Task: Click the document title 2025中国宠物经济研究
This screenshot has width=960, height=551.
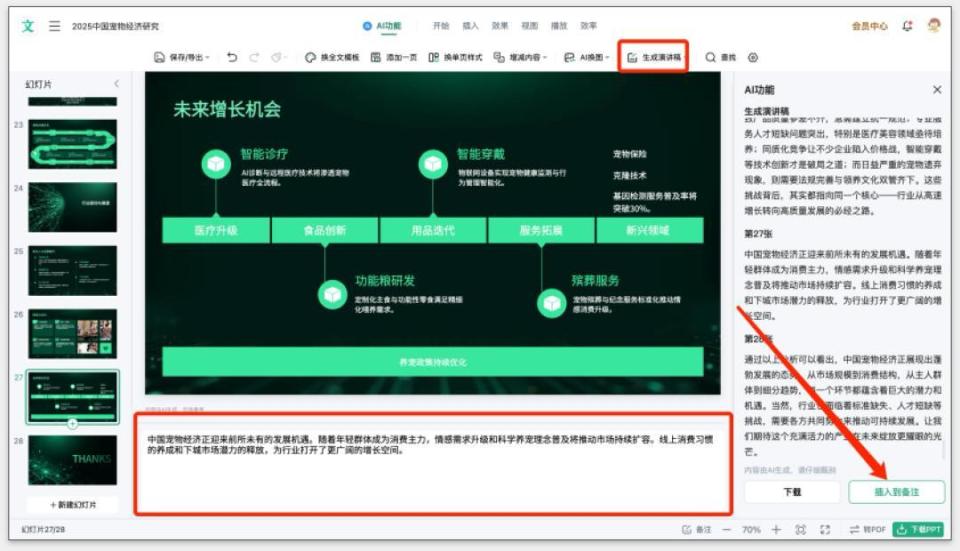Action: (115, 26)
